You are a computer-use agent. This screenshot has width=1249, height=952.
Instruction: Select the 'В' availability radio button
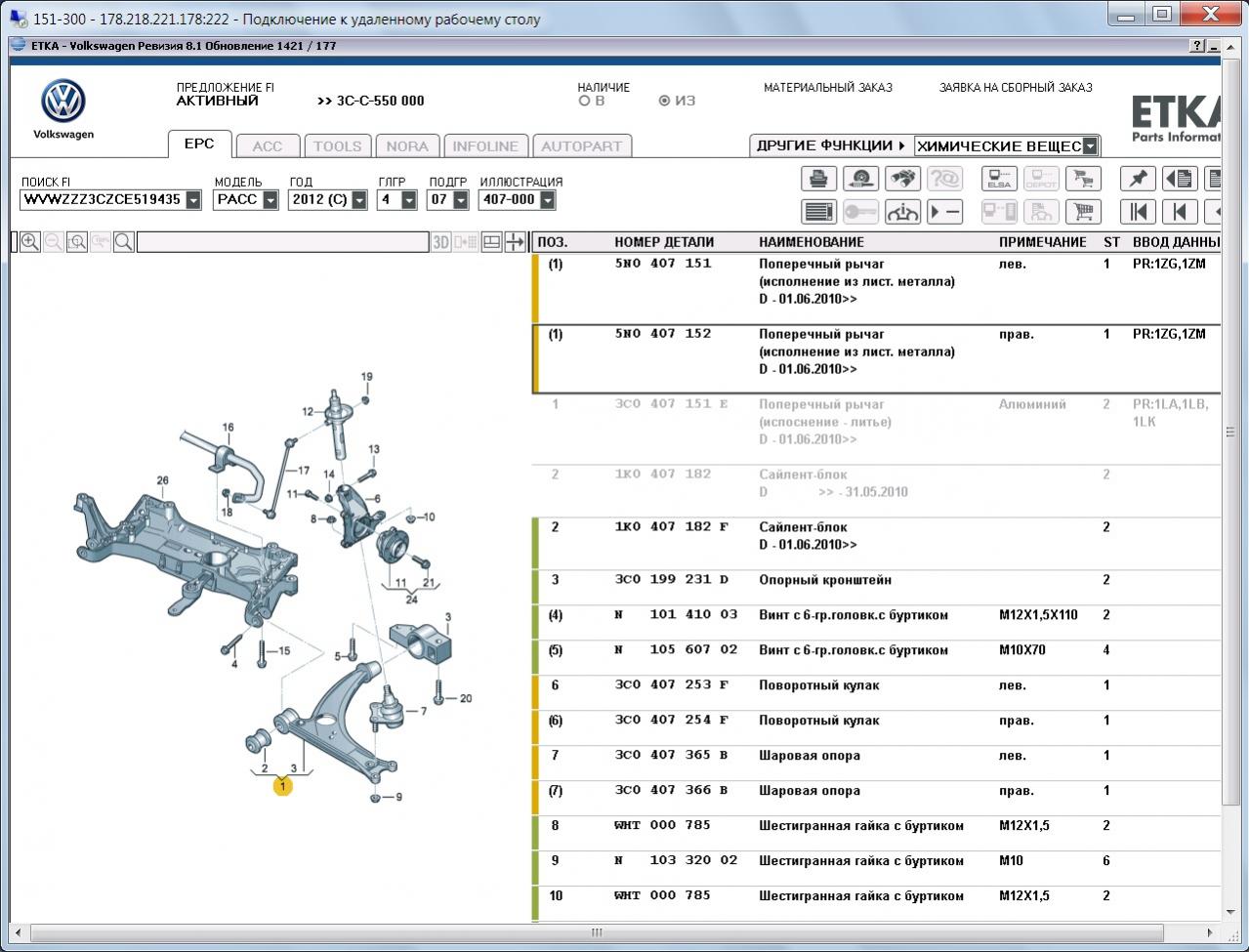(584, 101)
